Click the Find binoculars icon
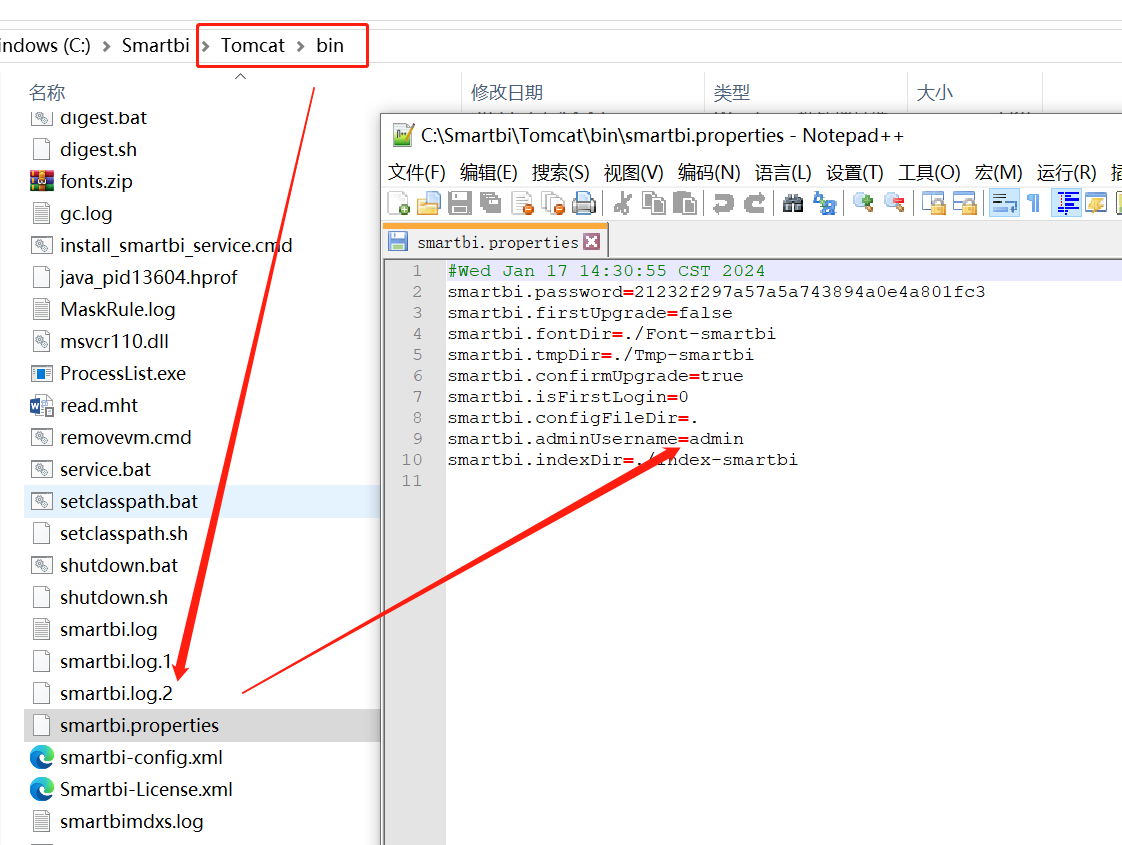The width and height of the screenshot is (1122, 845). [793, 204]
